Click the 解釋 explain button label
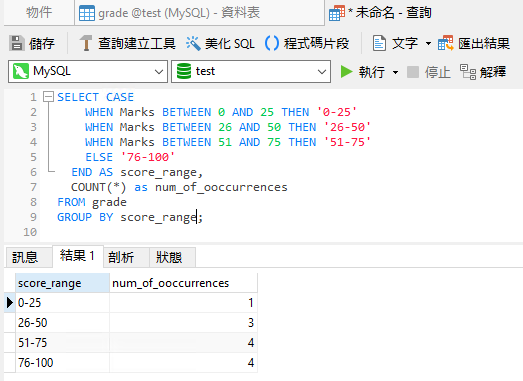 (x=493, y=72)
